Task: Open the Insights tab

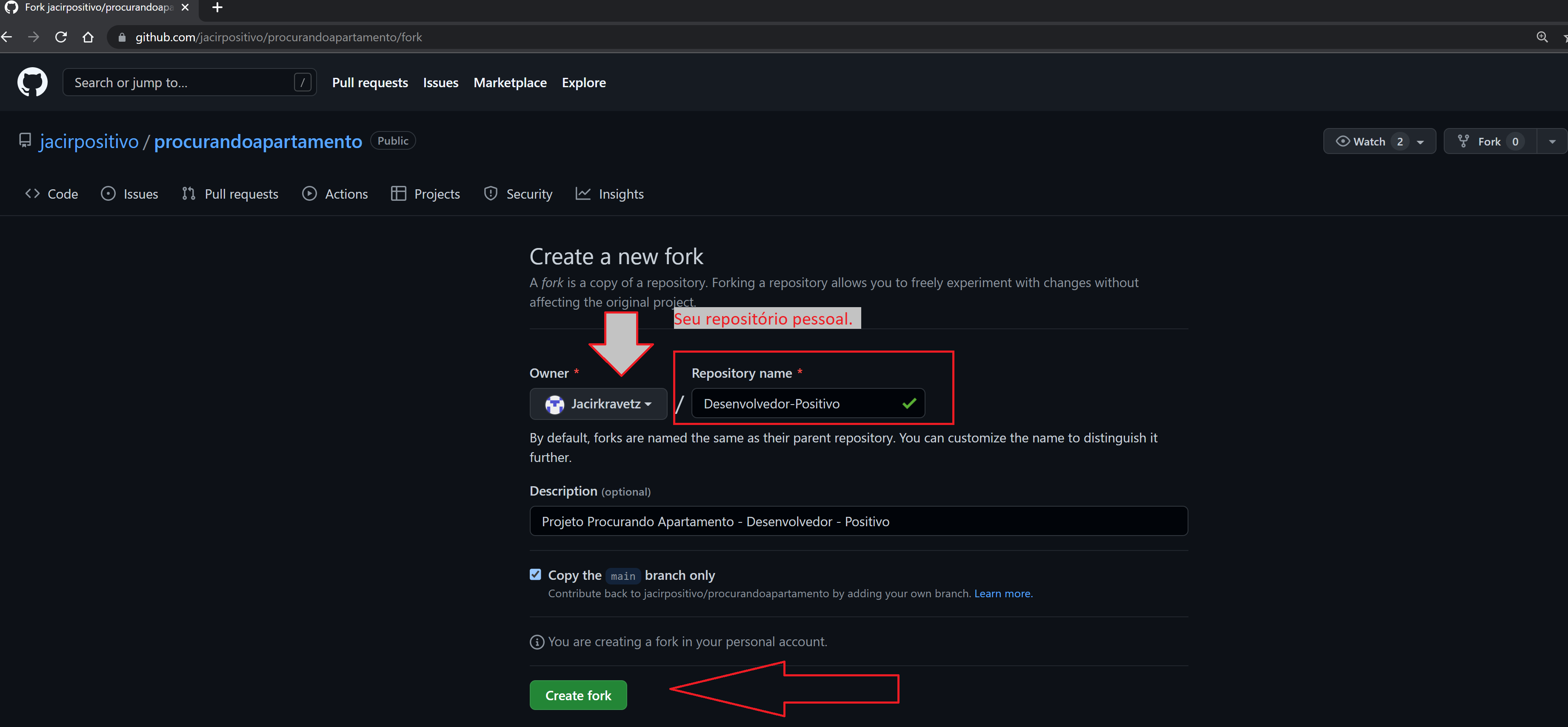Action: click(x=609, y=194)
